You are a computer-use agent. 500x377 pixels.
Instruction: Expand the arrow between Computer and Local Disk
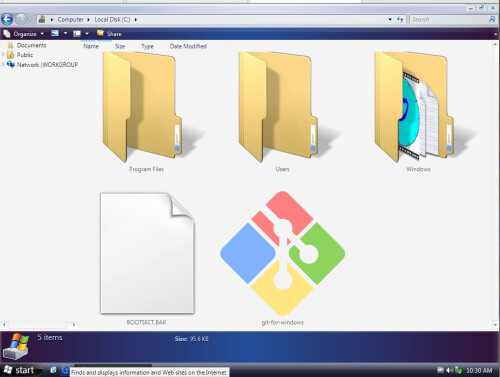click(89, 20)
